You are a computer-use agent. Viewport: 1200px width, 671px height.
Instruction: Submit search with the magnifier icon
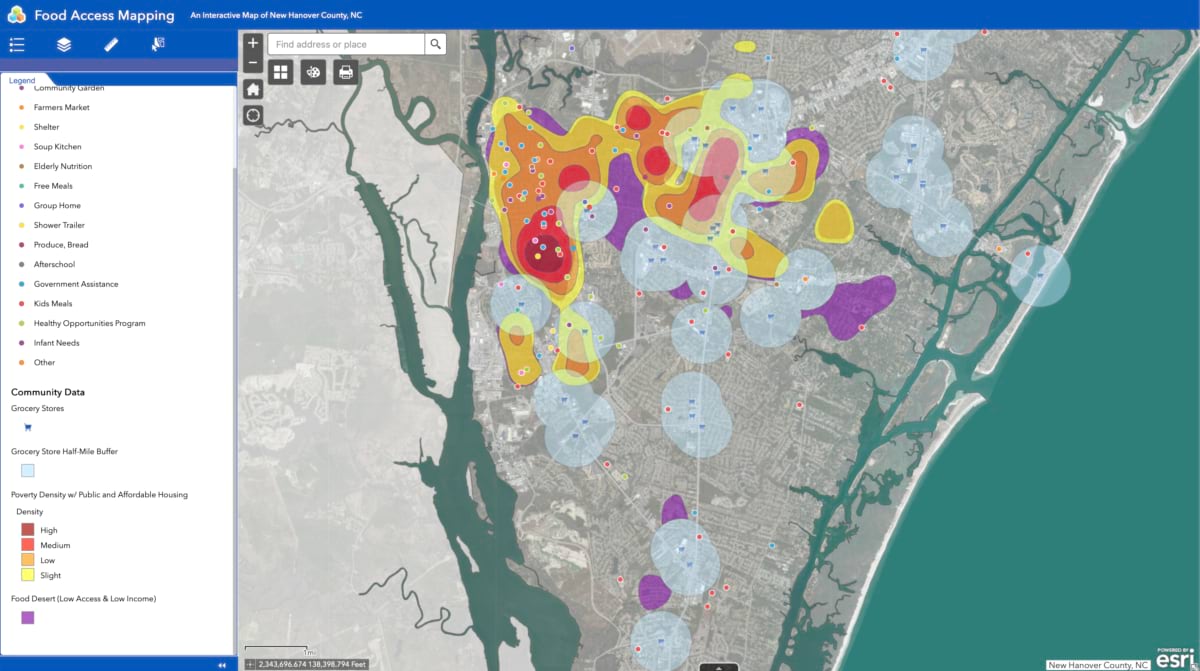(x=435, y=44)
